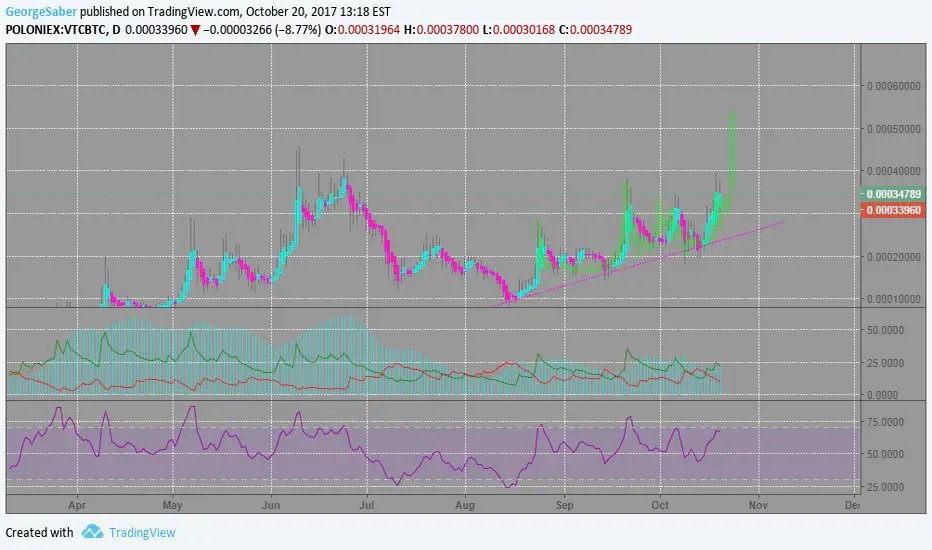Click the 0.00020000 price axis label
The width and height of the screenshot is (932, 550).
click(x=893, y=257)
